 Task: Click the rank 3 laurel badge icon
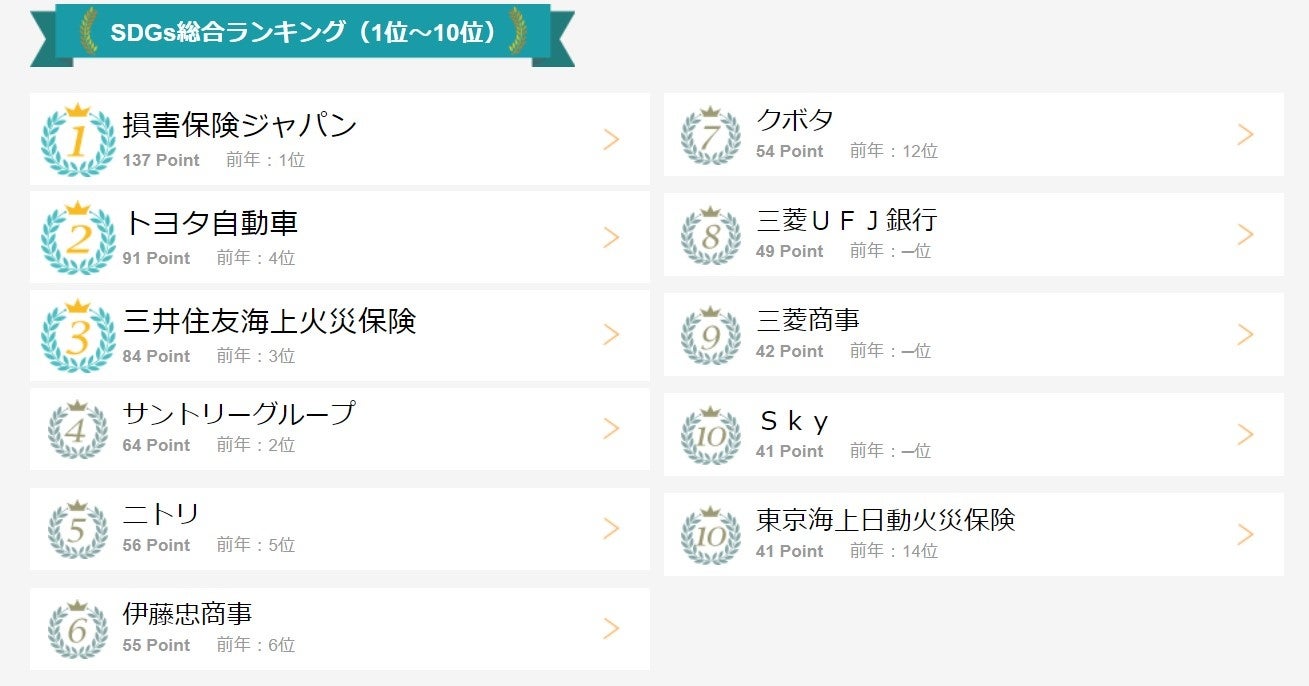[78, 336]
